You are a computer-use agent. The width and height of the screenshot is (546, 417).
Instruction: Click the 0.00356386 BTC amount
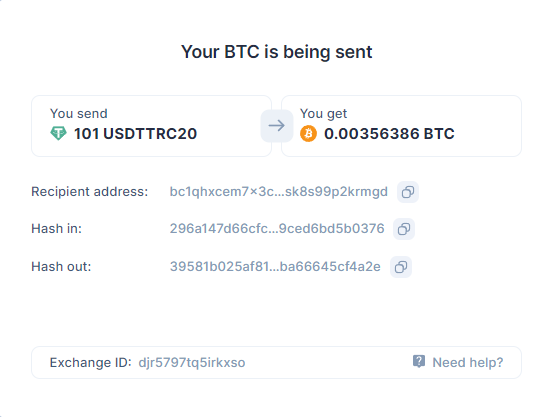pyautogui.click(x=389, y=134)
